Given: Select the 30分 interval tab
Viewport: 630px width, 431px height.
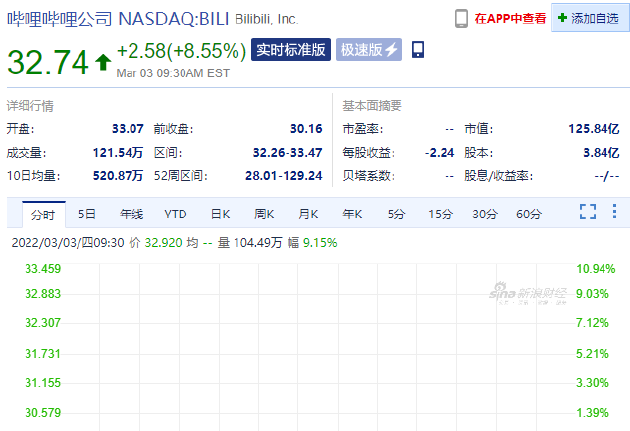Looking at the screenshot, I should point(485,214).
